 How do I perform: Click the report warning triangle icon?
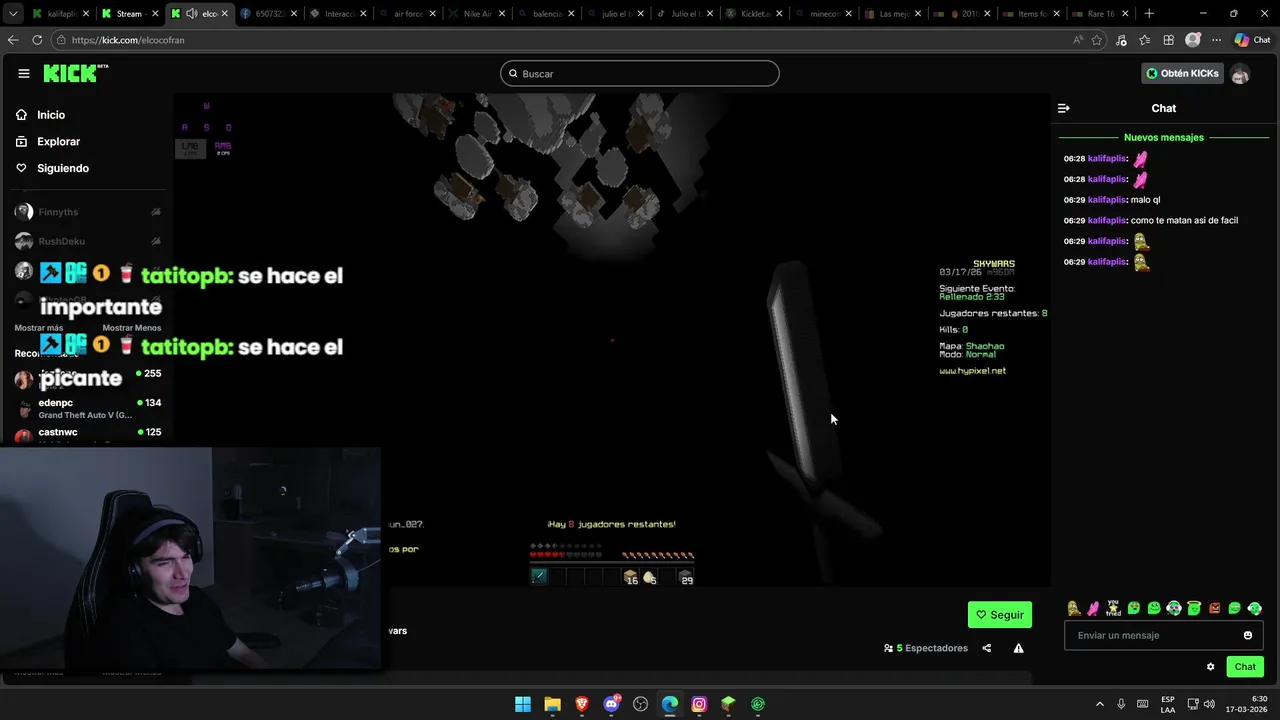1018,648
